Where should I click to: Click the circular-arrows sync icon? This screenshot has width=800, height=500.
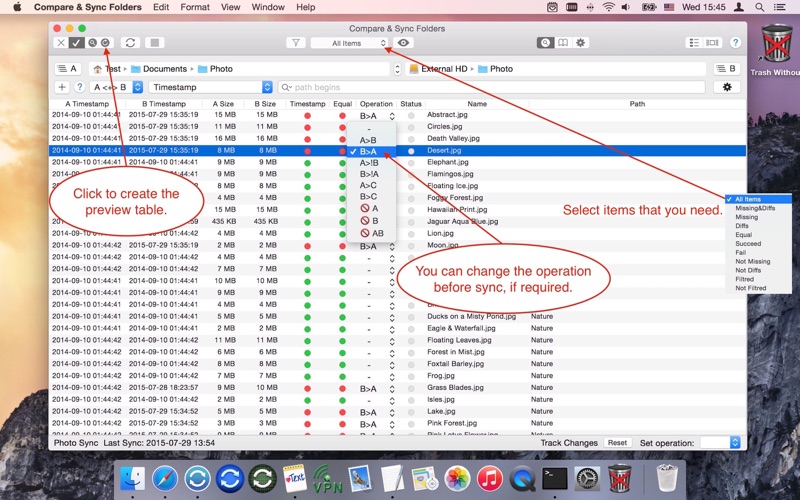130,43
